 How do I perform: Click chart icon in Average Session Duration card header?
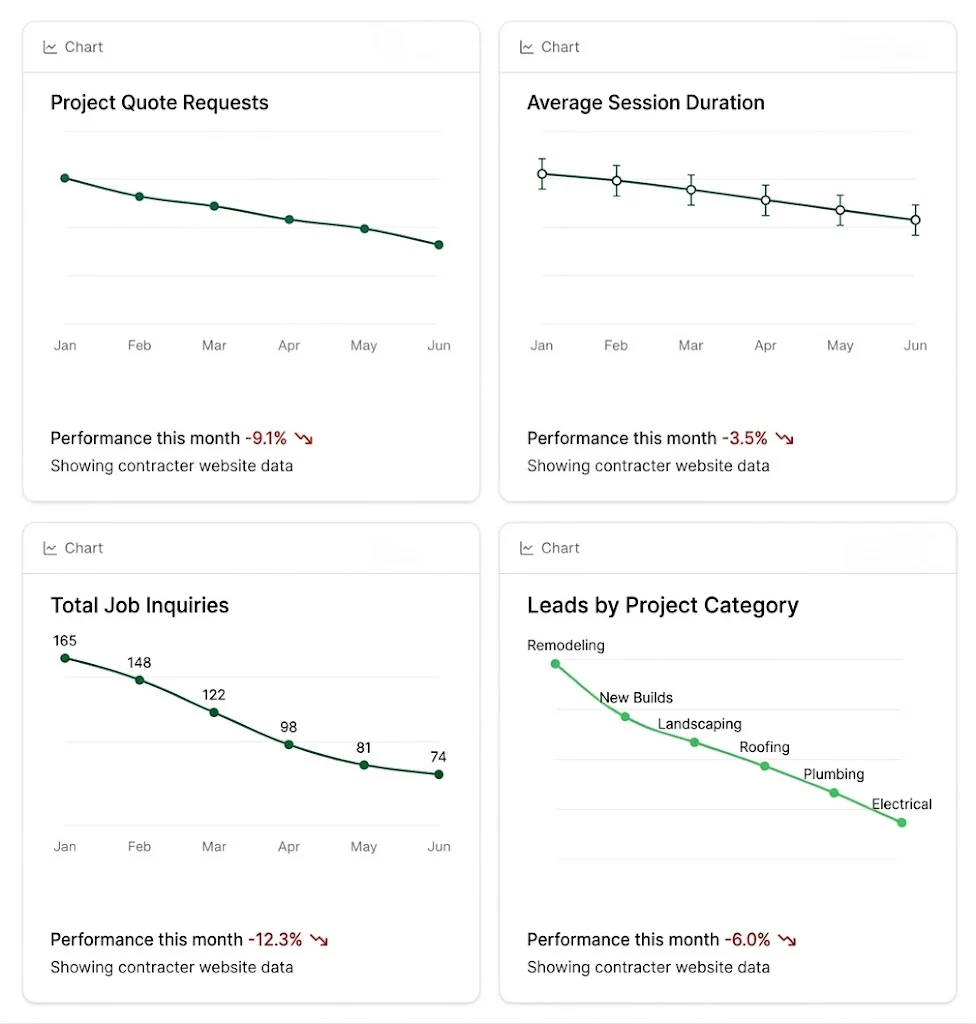pos(527,47)
